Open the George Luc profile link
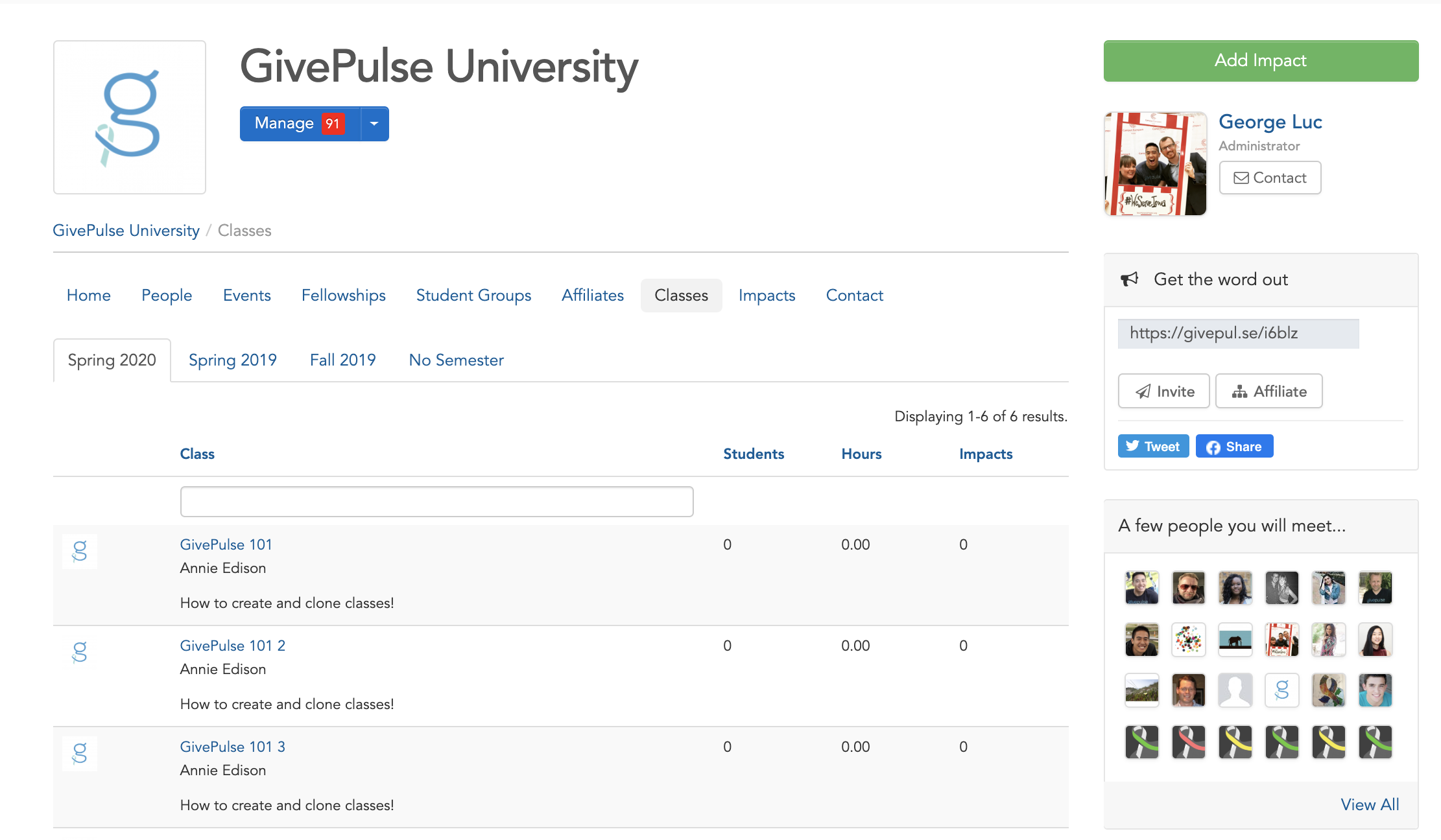Viewport: 1441px width, 840px height. pos(1270,122)
